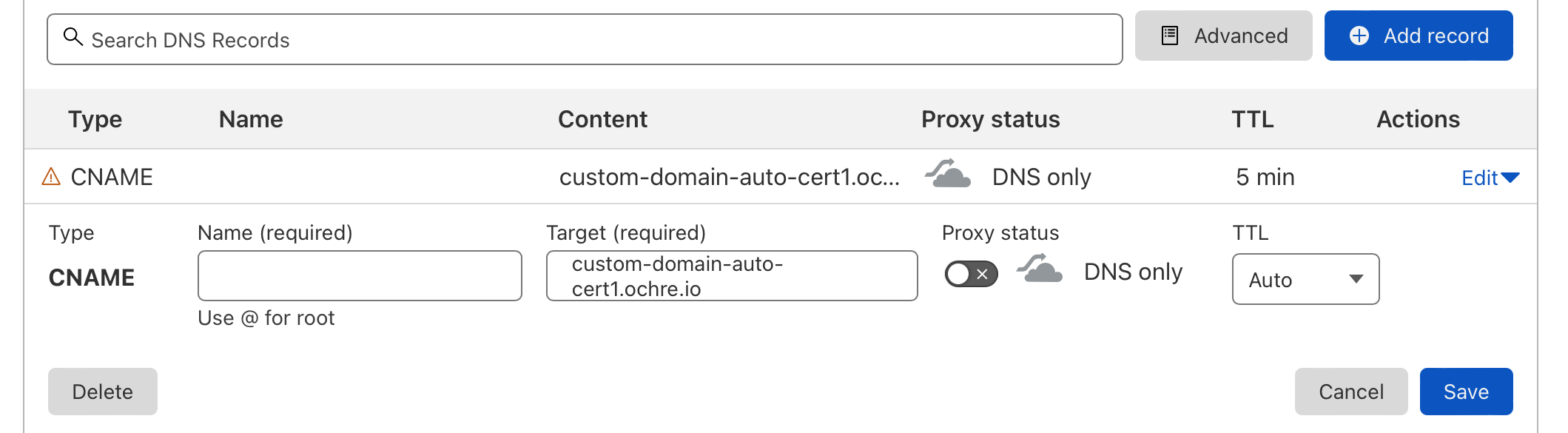The height and width of the screenshot is (433, 1568).
Task: Toggle the Proxy status switch
Action: (x=971, y=274)
